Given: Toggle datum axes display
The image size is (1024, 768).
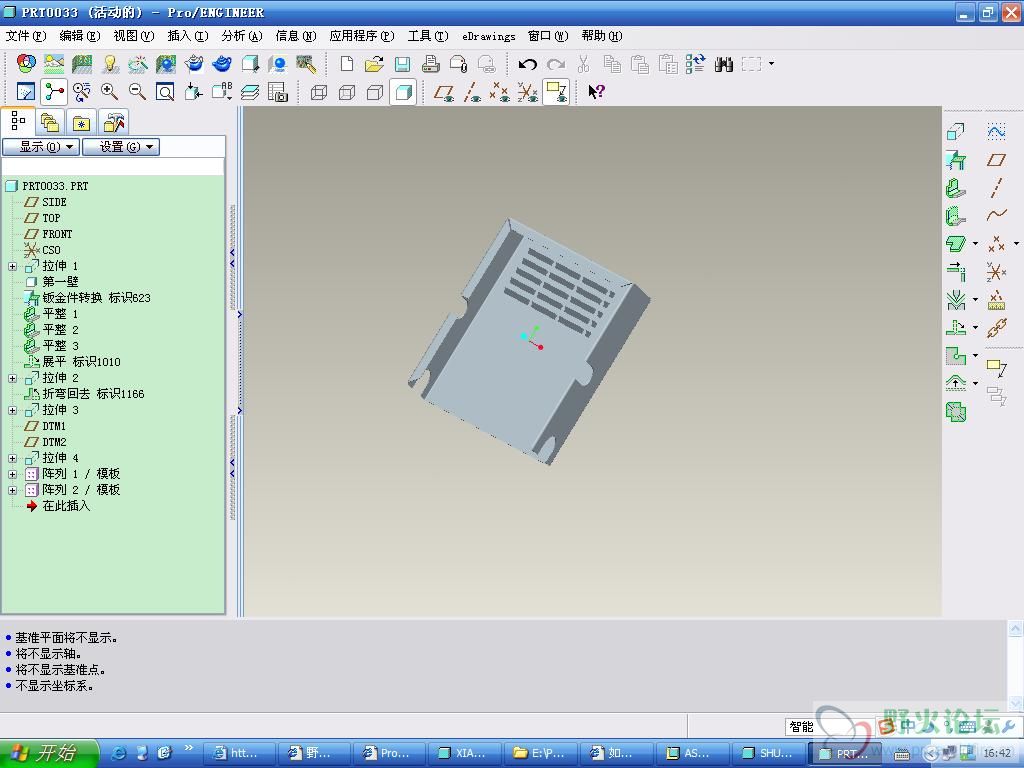Looking at the screenshot, I should click(472, 92).
